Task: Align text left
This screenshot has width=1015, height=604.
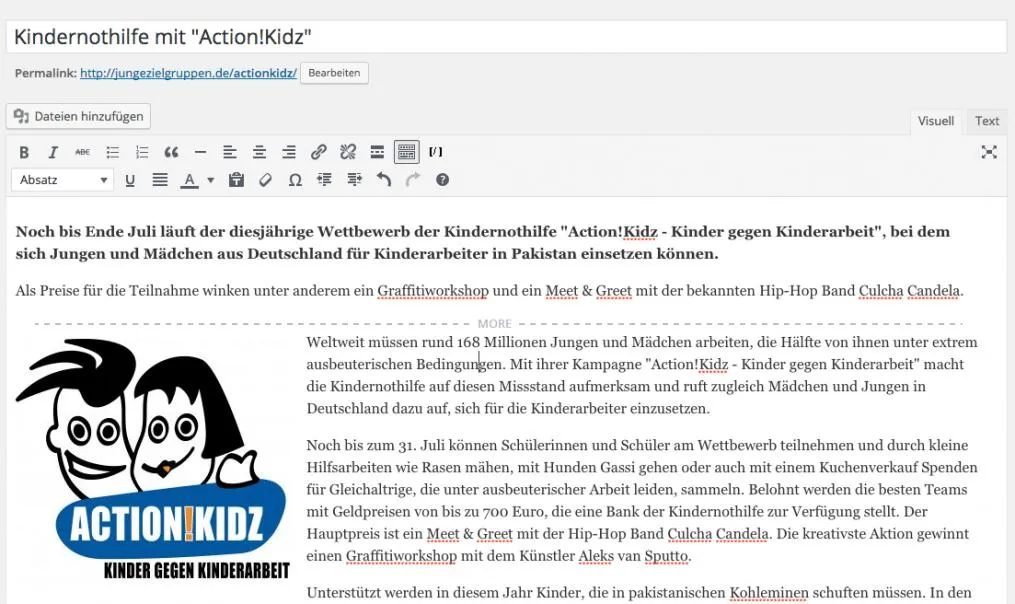Action: pos(230,152)
